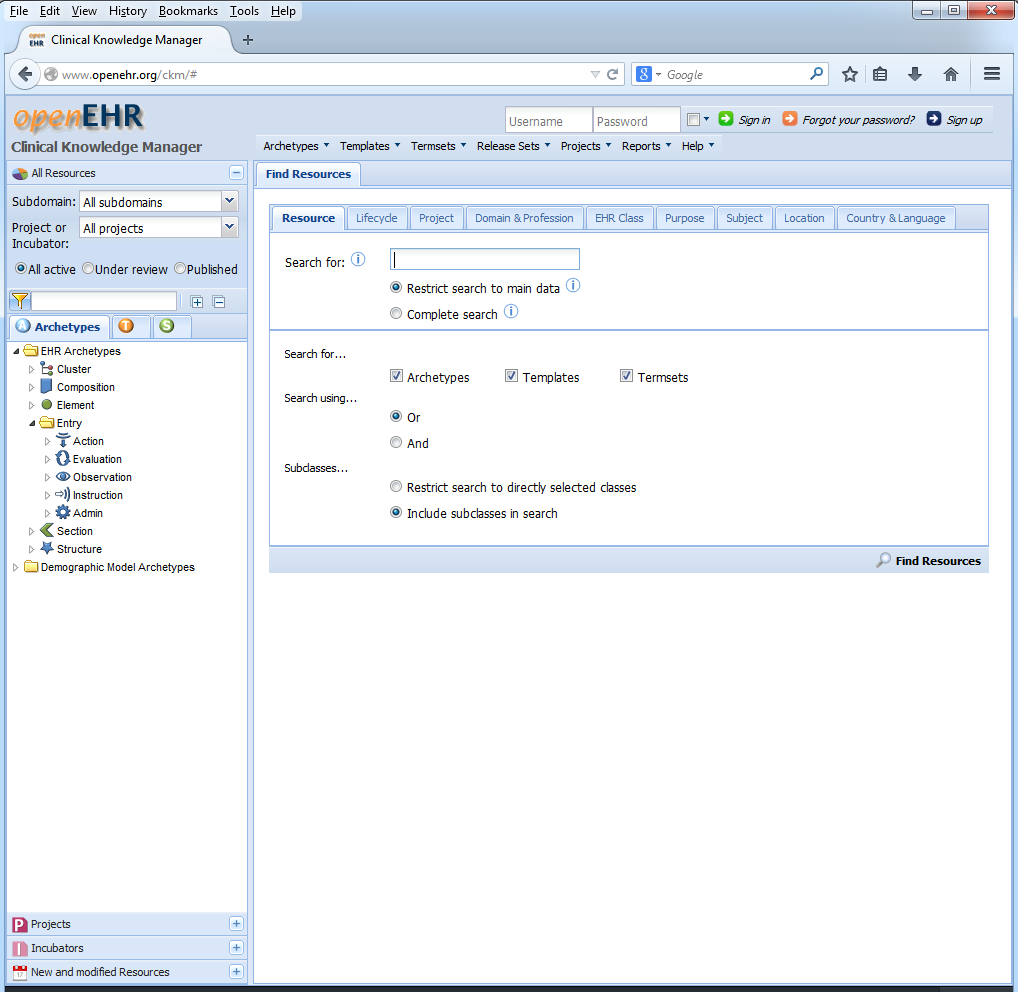This screenshot has height=992, width=1018.
Task: Open the Project or Incubator dropdown
Action: pos(229,227)
